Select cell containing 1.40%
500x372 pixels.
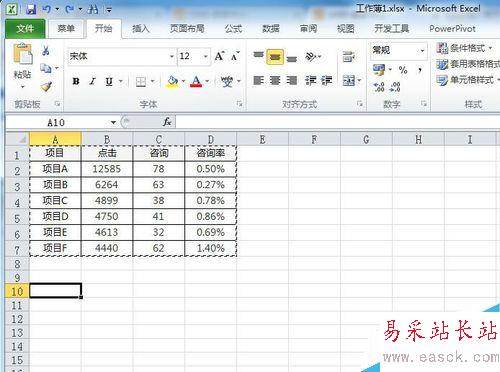click(x=211, y=248)
